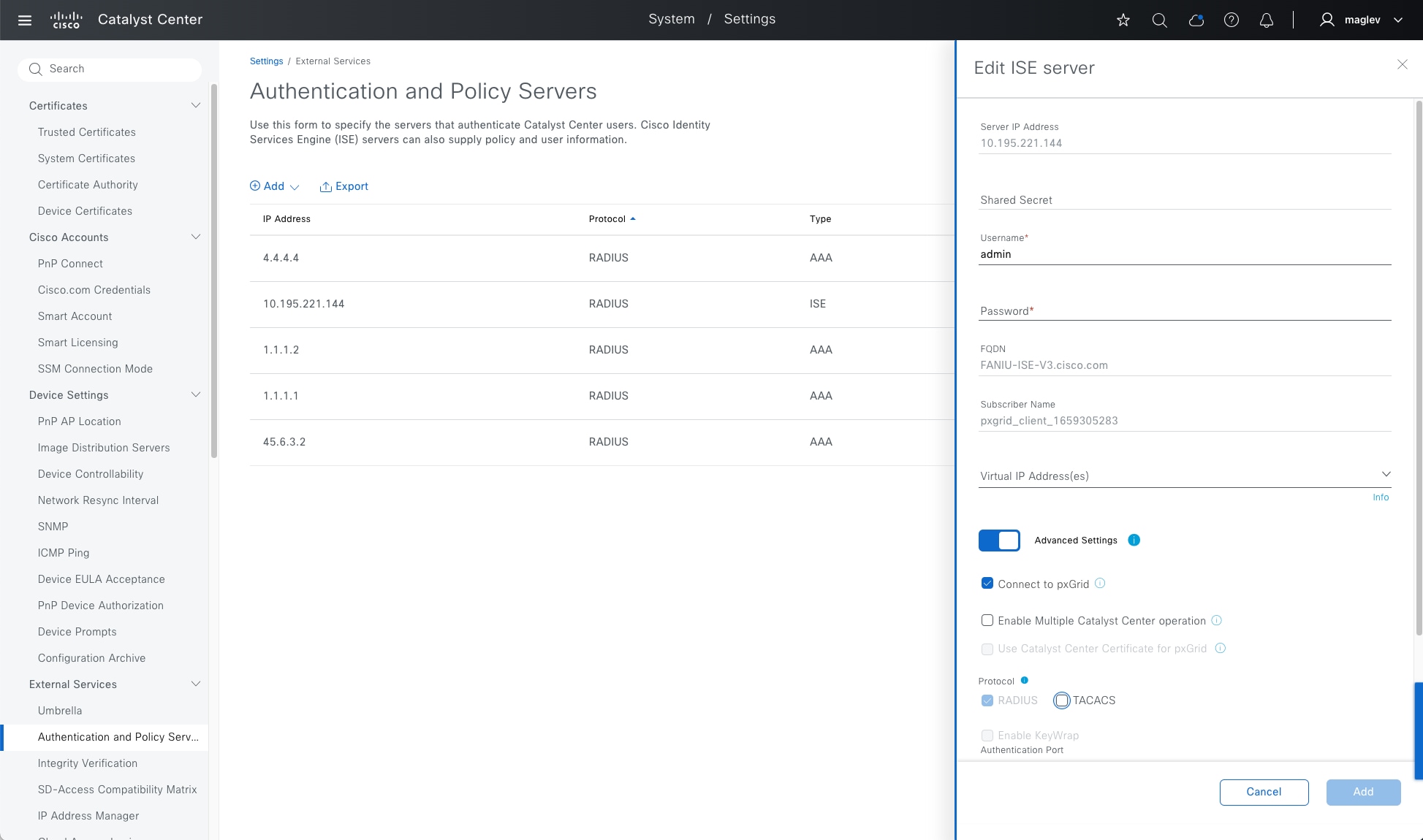Expand Virtual IP Address(es) dropdown
This screenshot has height=840, width=1423.
(1386, 475)
